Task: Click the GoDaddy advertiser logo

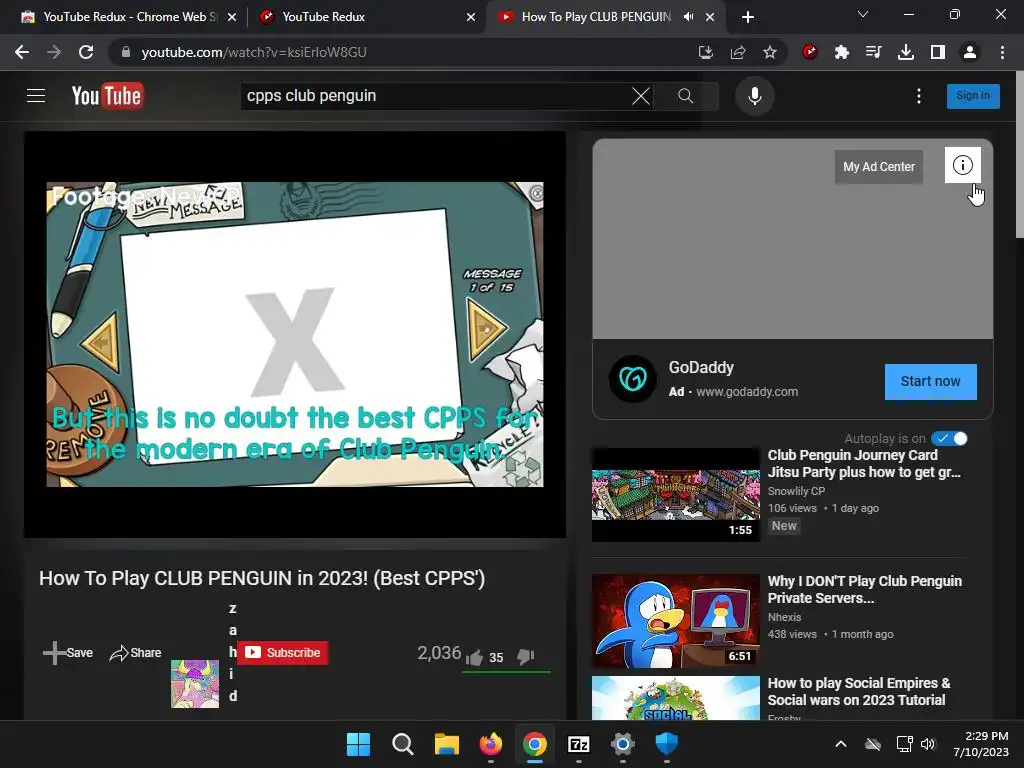Action: (632, 379)
